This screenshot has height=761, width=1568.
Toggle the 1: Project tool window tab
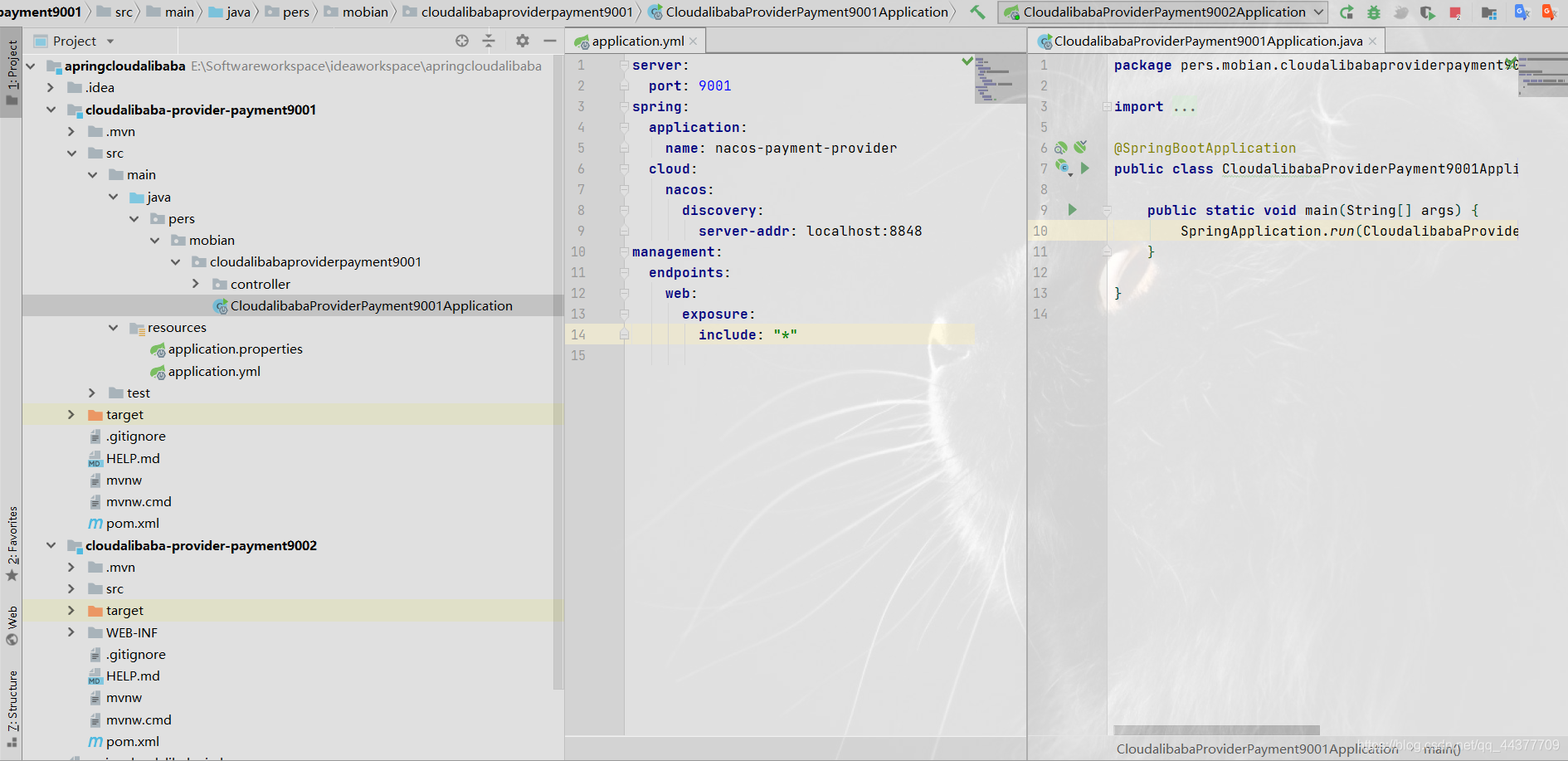(x=12, y=73)
